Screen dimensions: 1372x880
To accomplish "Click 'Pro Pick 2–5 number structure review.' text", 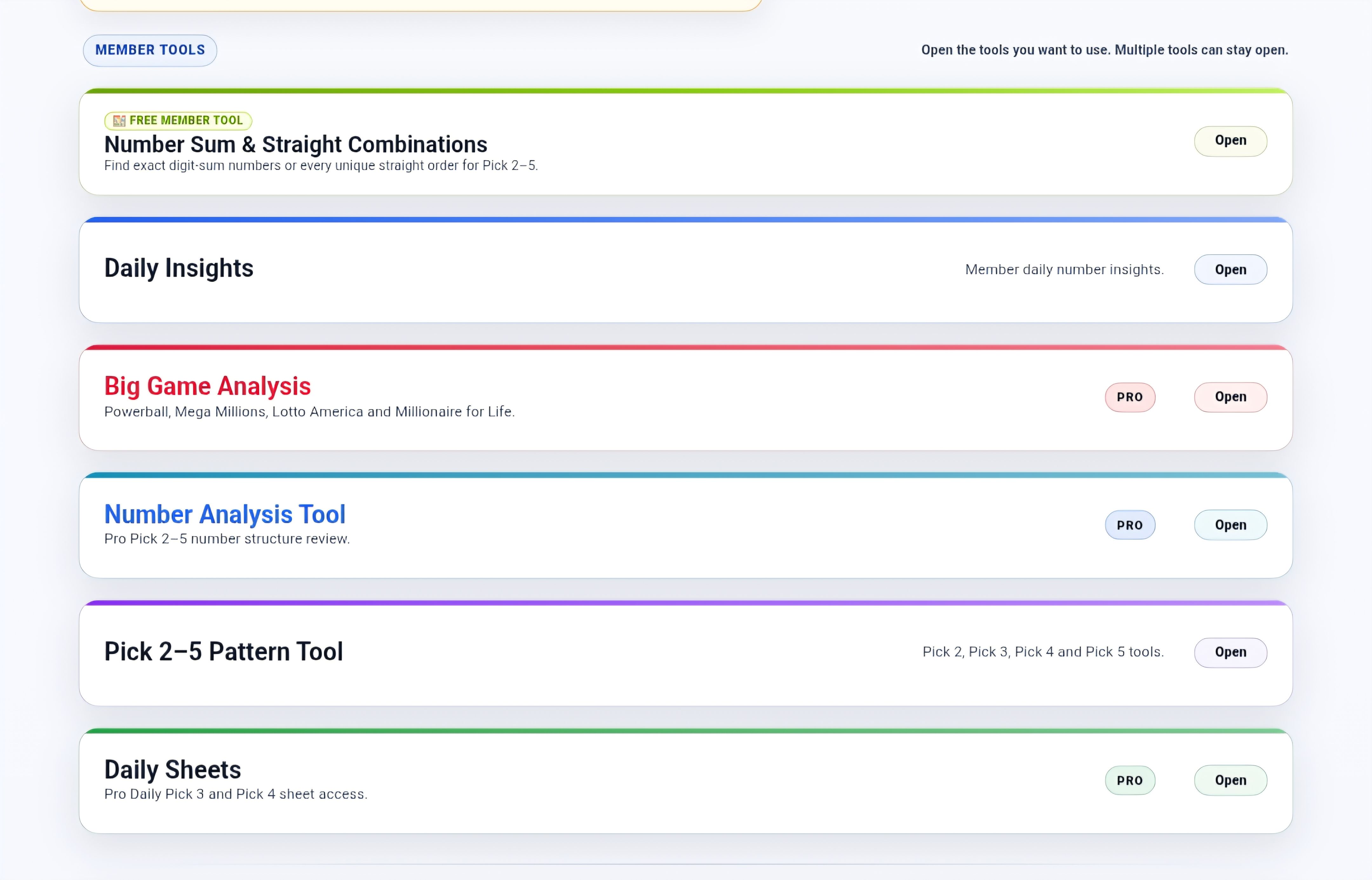I will (x=227, y=539).
